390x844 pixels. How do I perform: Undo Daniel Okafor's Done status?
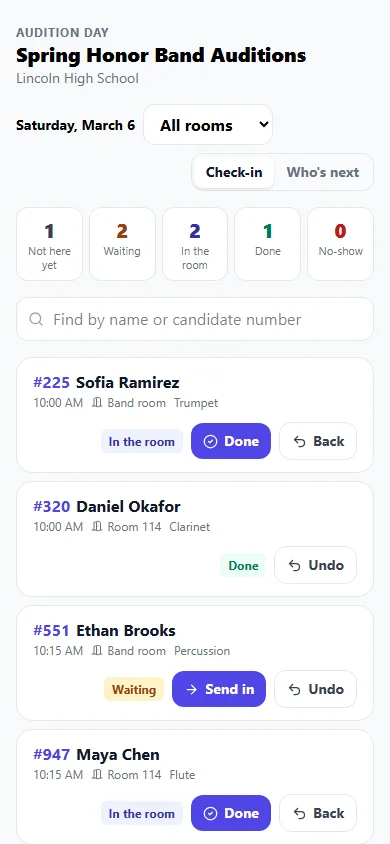pos(316,565)
